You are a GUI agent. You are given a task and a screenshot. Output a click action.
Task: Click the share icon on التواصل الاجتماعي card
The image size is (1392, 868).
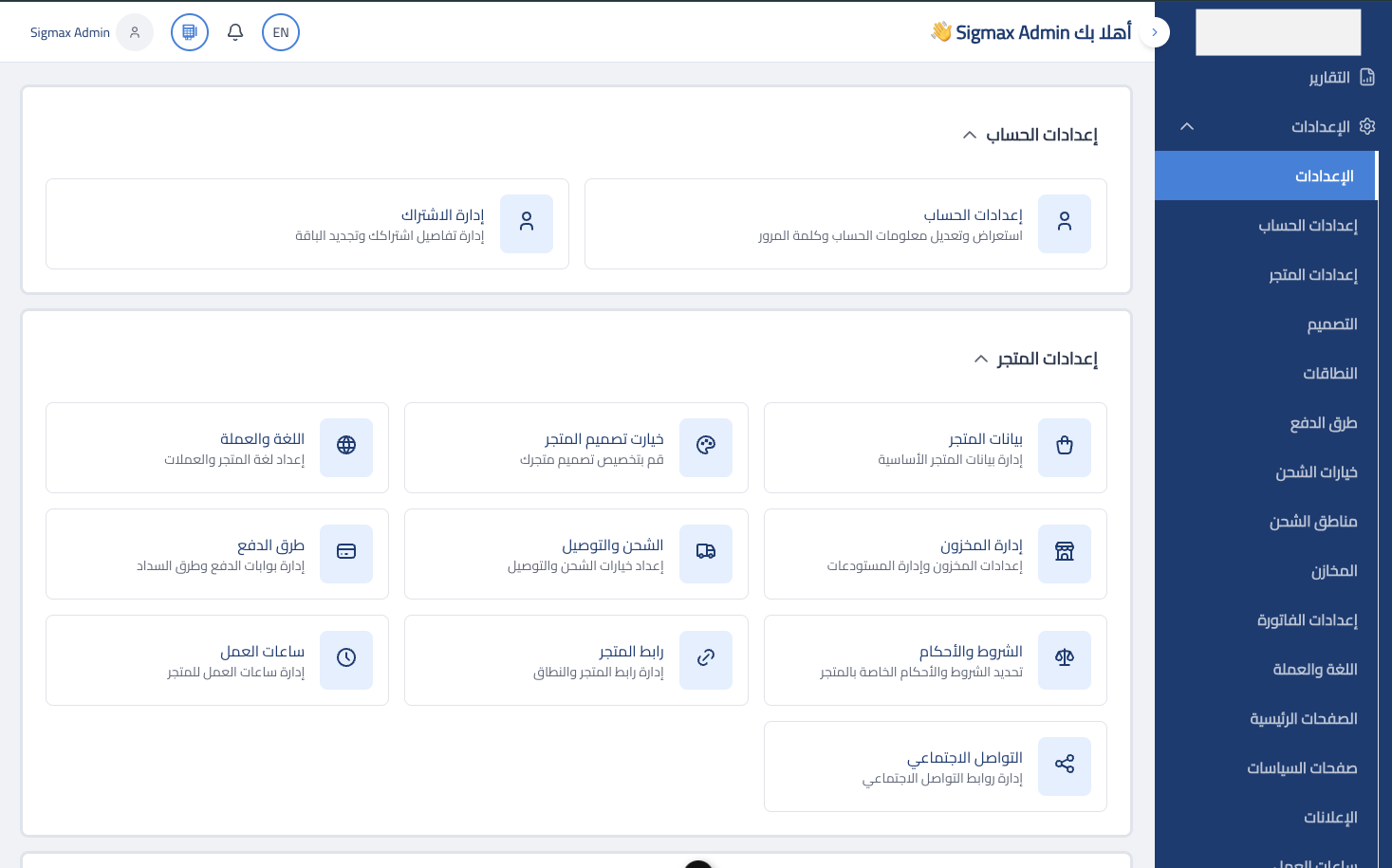pyautogui.click(x=1064, y=766)
